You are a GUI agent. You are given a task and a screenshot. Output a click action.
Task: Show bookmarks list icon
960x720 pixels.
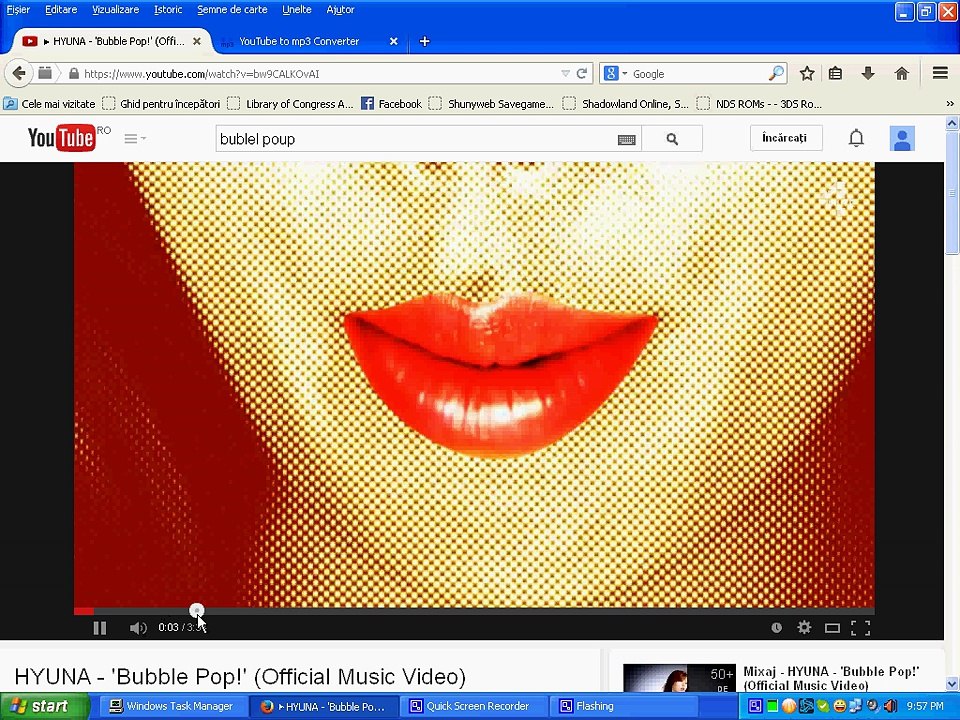point(835,73)
